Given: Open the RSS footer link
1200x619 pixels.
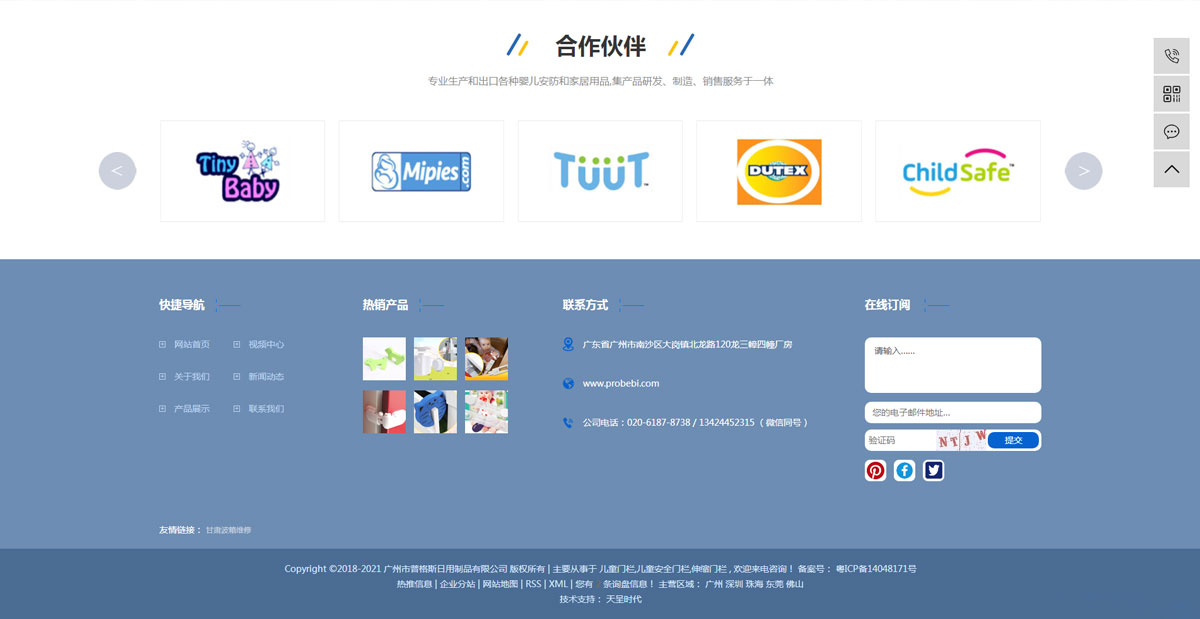Looking at the screenshot, I should [x=533, y=584].
